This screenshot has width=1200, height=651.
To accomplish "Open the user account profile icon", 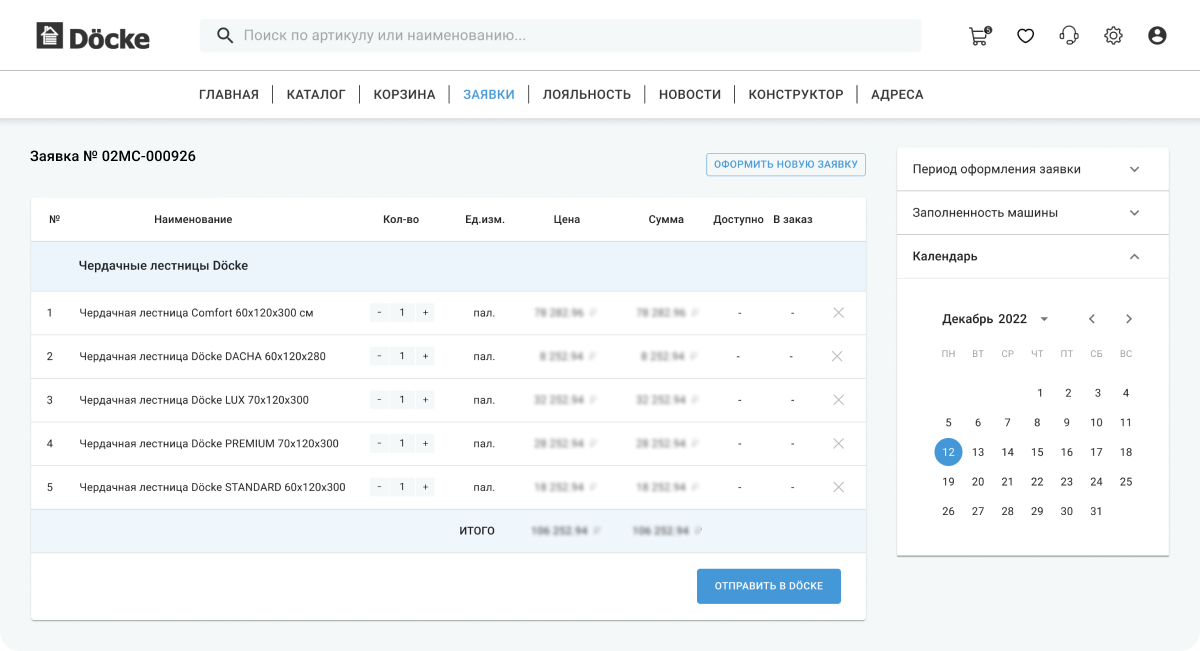I will pos(1157,36).
